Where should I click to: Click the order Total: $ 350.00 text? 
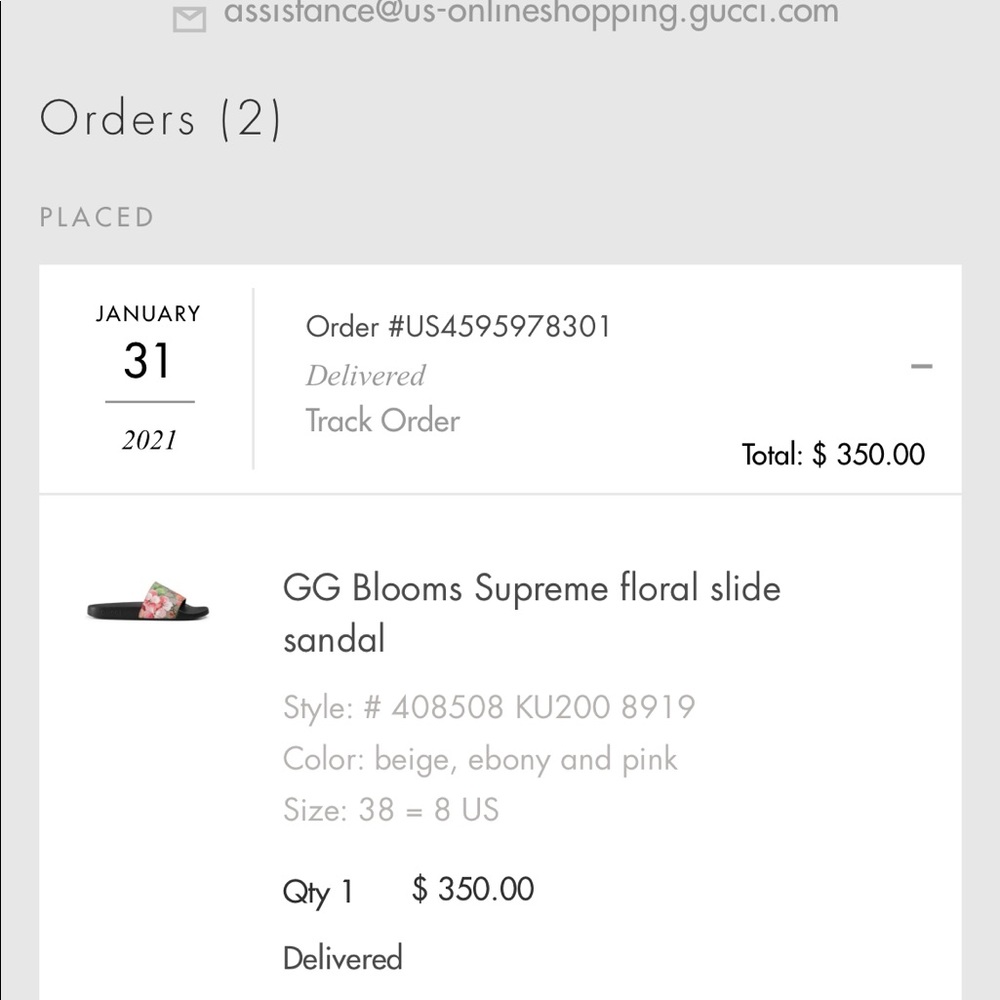coord(833,454)
